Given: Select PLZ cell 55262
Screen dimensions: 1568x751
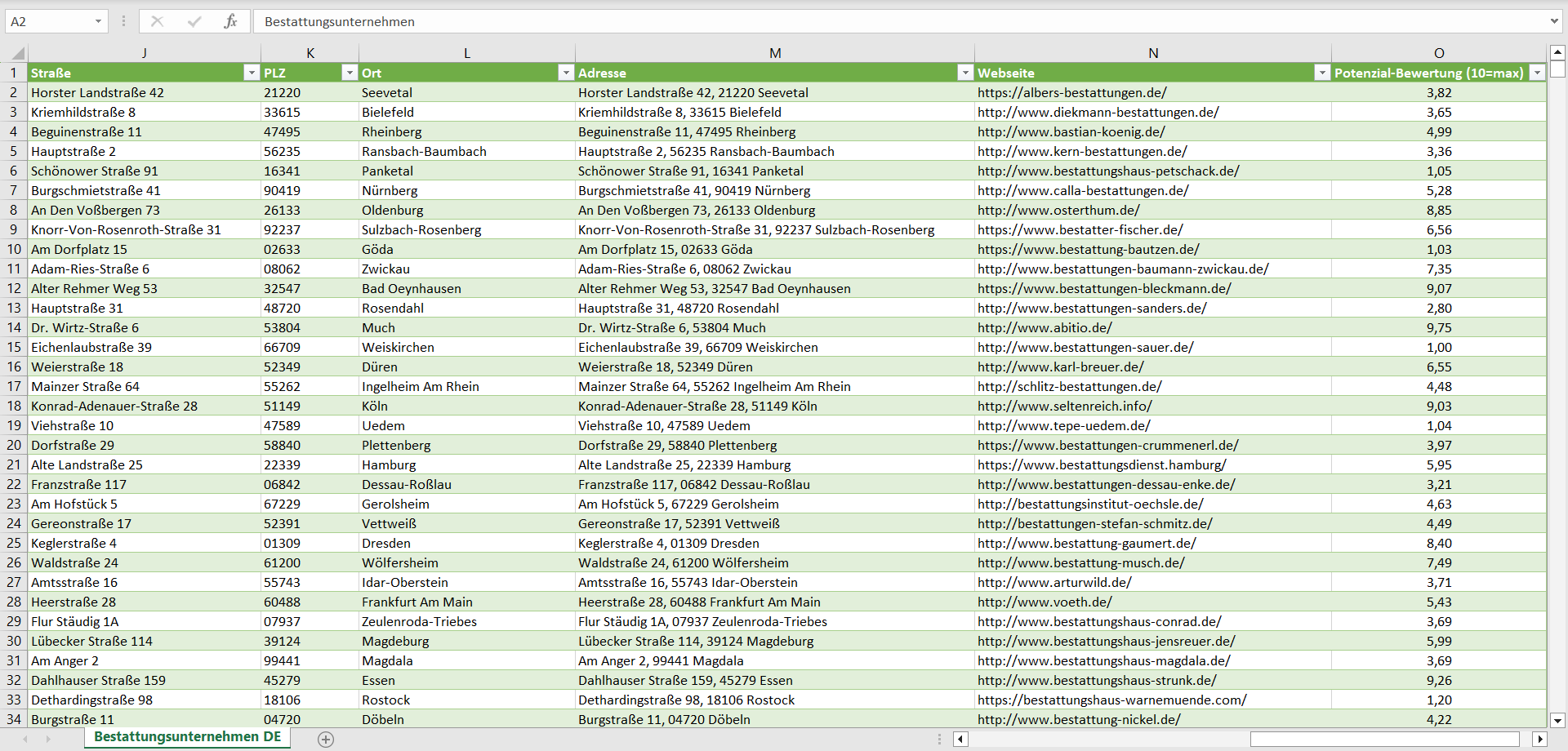Looking at the screenshot, I should tap(310, 386).
